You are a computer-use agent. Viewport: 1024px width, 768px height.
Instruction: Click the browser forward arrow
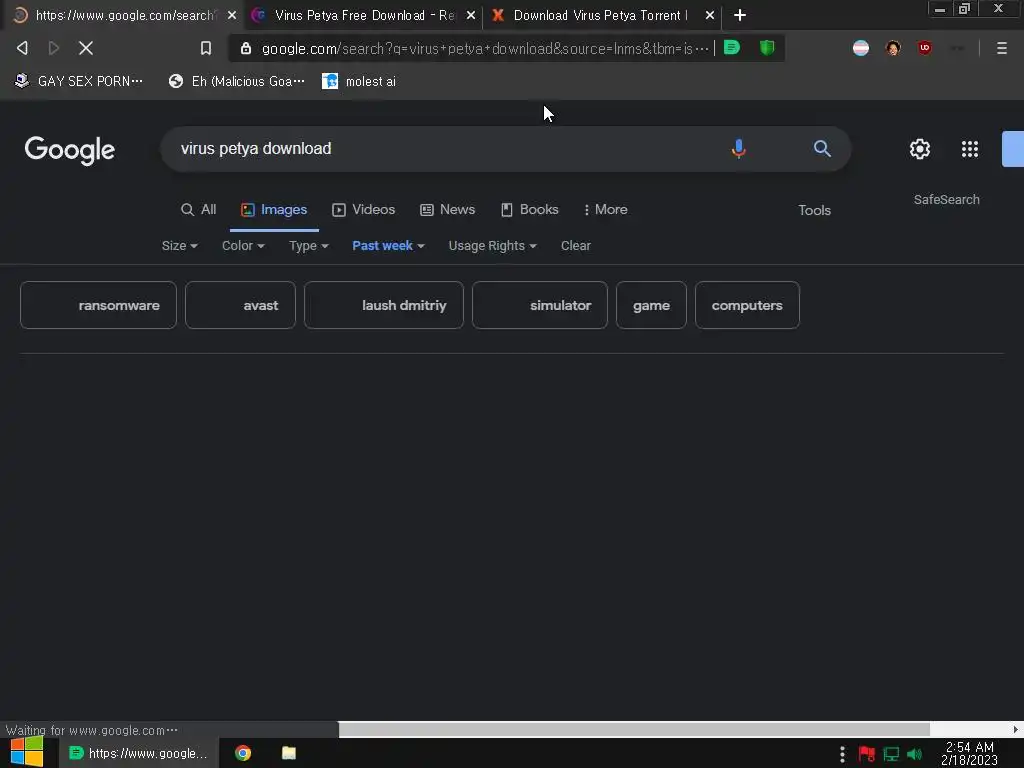coord(54,48)
